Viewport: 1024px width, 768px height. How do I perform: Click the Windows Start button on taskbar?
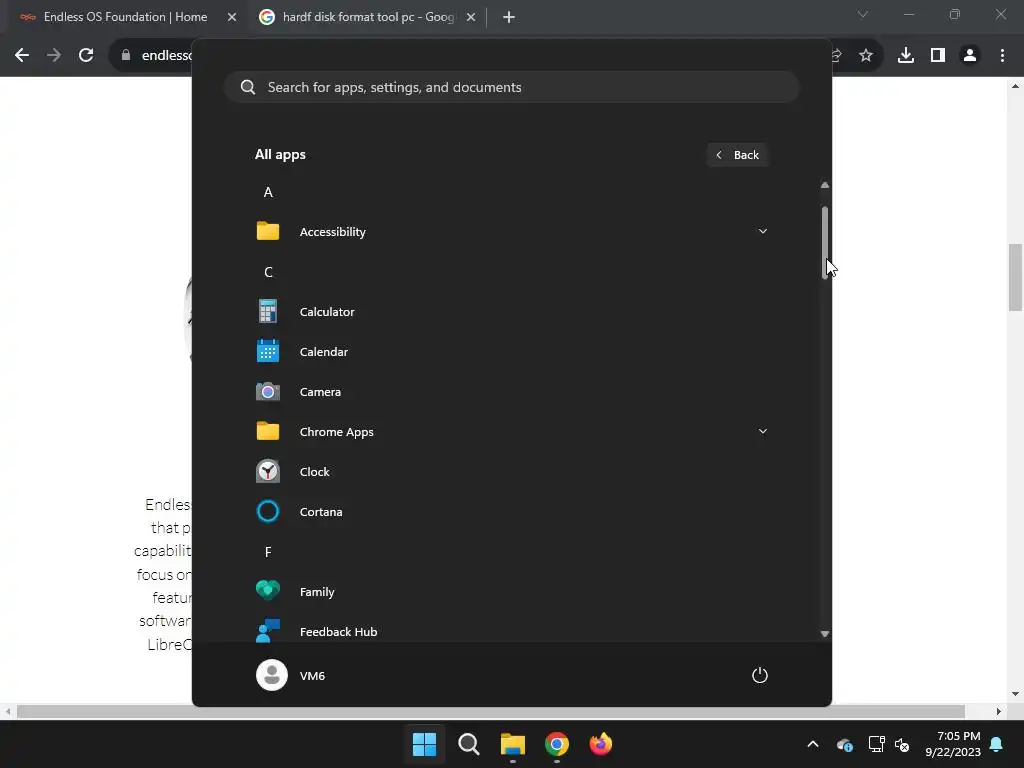click(424, 744)
